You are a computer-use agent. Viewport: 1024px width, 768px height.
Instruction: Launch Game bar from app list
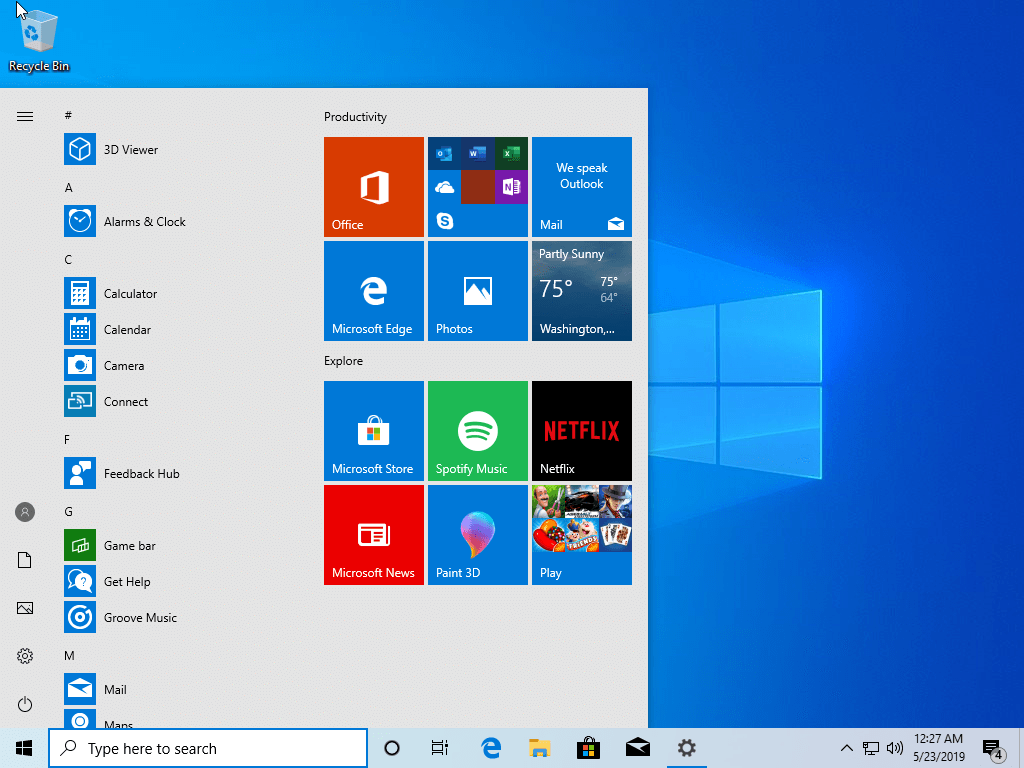click(x=176, y=545)
